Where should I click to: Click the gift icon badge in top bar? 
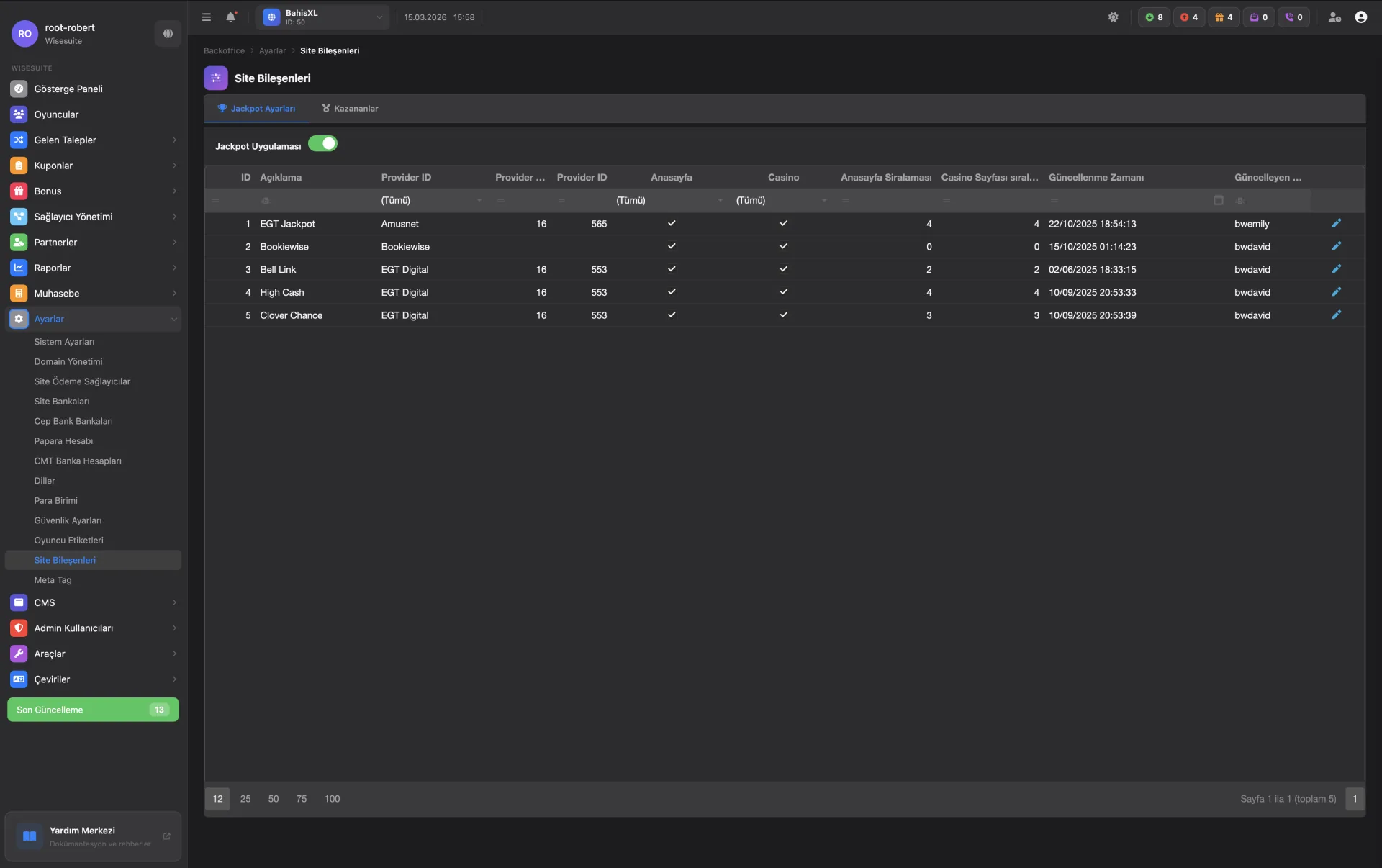(x=1218, y=17)
